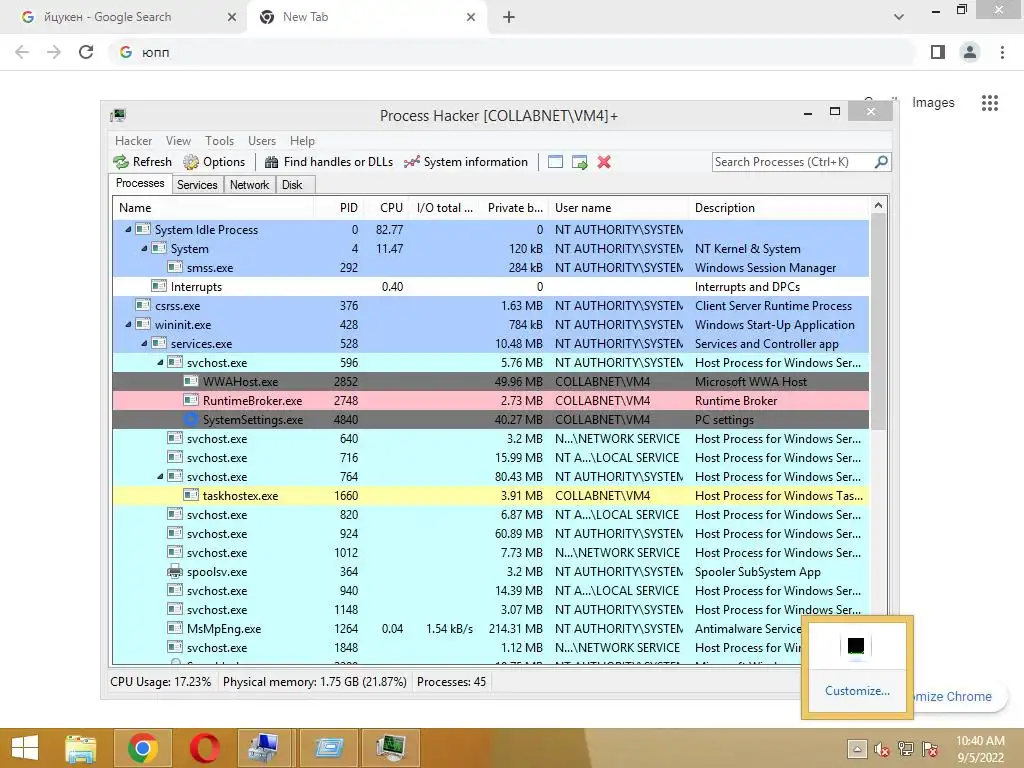Switch to the Network tab
This screenshot has height=768, width=1024.
tap(249, 185)
